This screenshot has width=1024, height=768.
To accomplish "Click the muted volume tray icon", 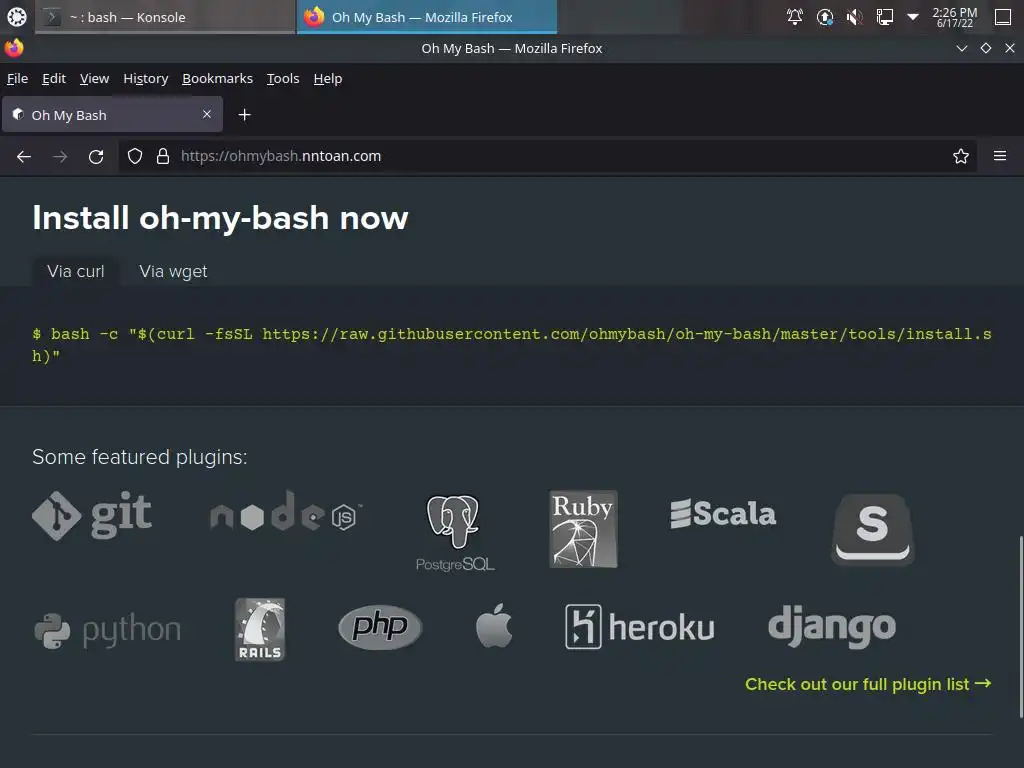I will point(854,17).
